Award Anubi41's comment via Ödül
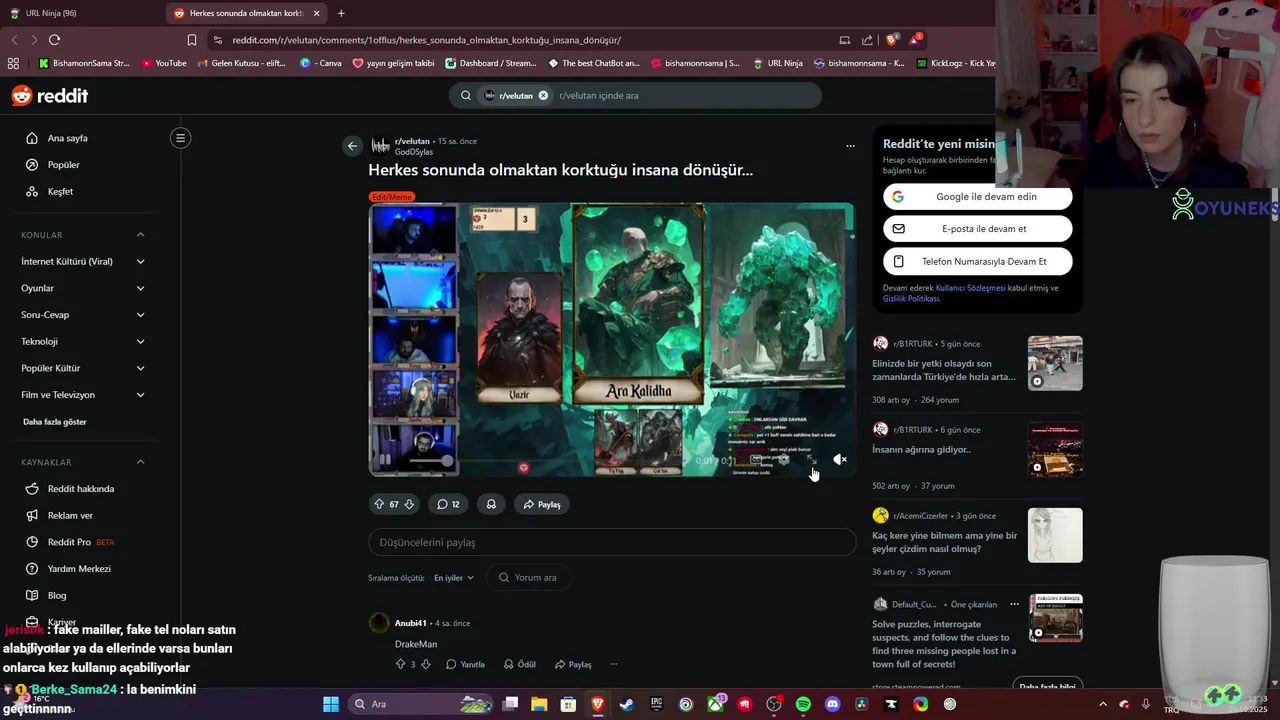The image size is (1280, 720). pyautogui.click(x=520, y=664)
